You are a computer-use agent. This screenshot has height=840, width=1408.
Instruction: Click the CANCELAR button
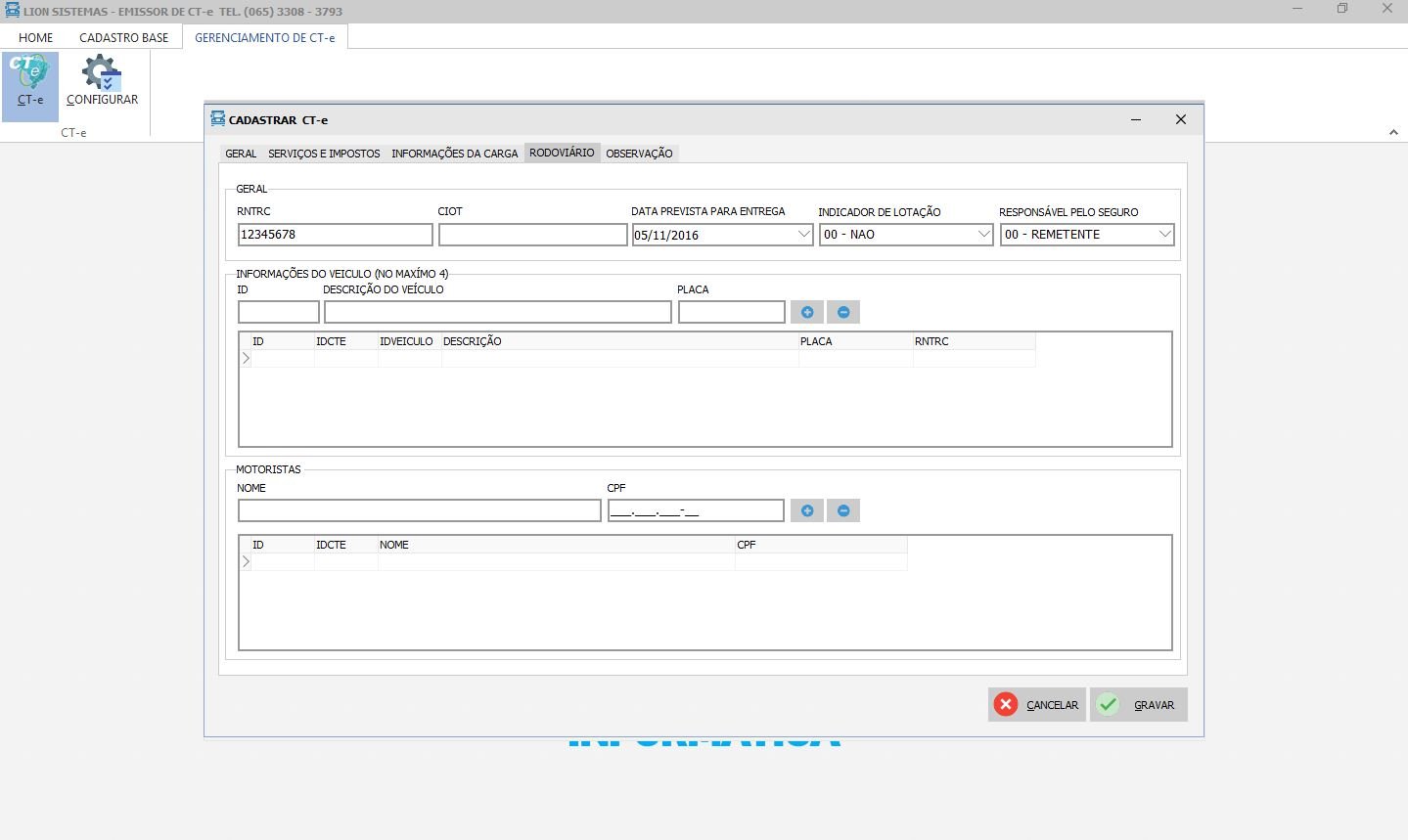coord(1037,705)
